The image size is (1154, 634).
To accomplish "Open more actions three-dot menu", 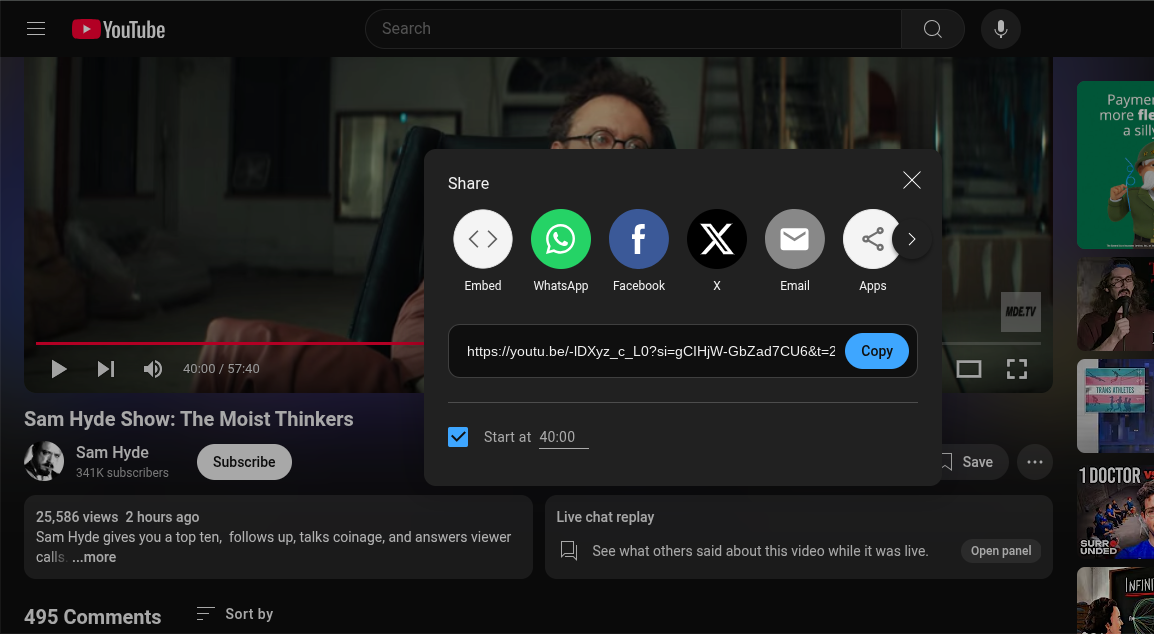I will pos(1035,462).
